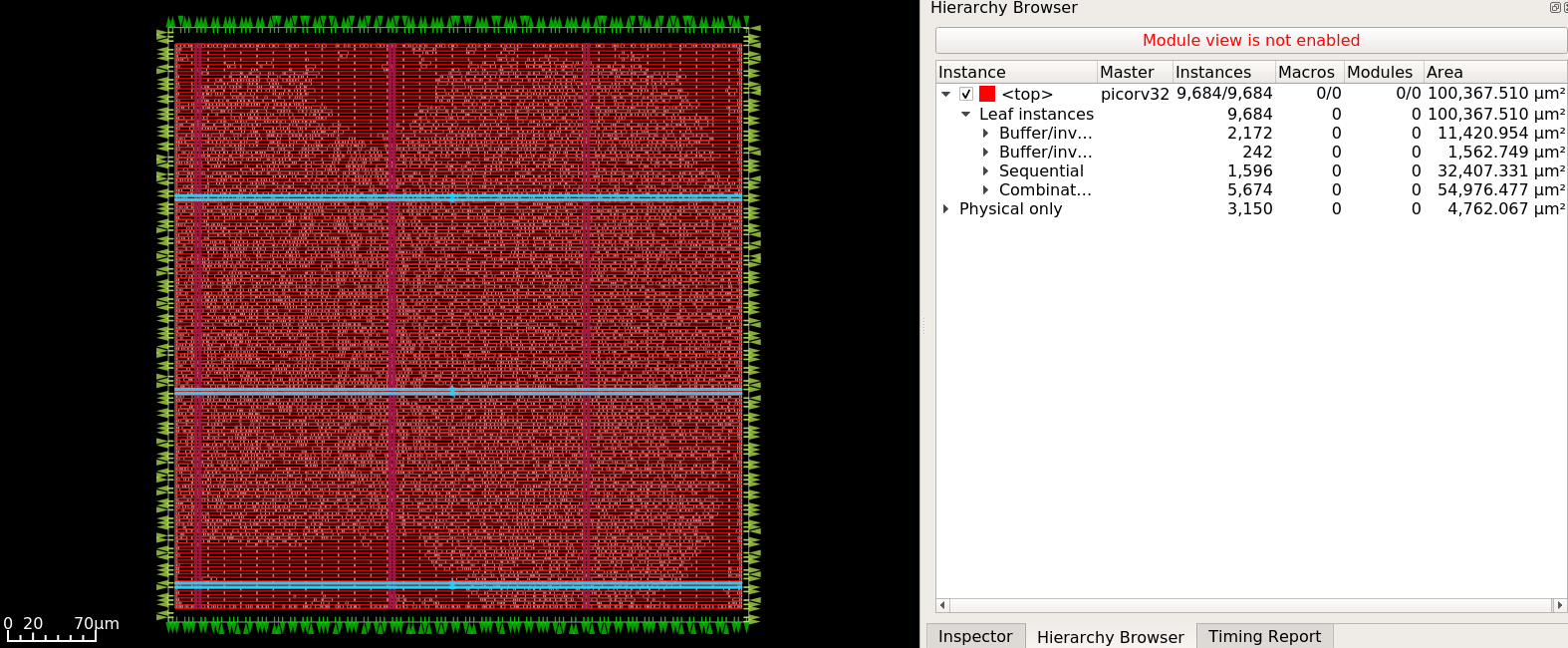Select the Physical only tree item label
This screenshot has width=1568, height=648.
click(x=1010, y=208)
